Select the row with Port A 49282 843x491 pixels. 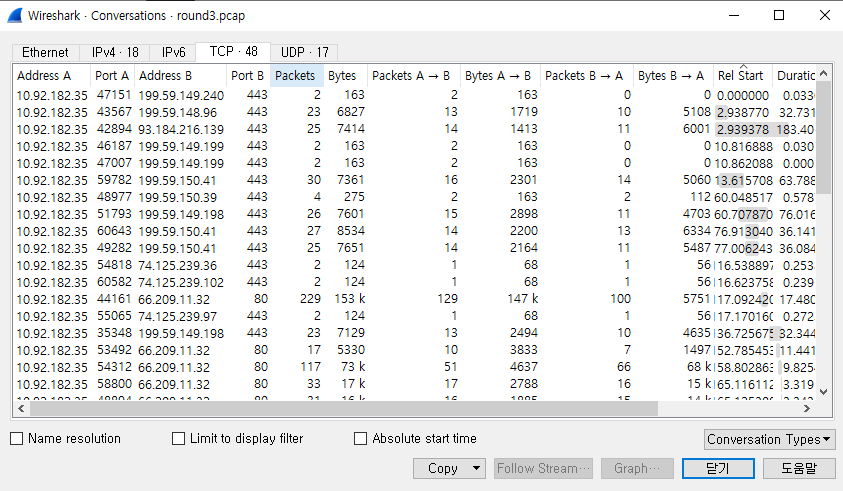[414, 248]
